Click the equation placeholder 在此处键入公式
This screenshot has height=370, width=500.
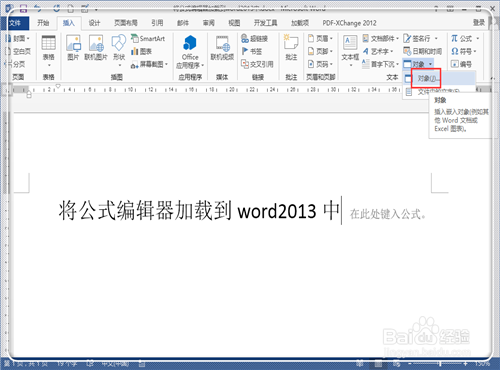pyautogui.click(x=388, y=214)
